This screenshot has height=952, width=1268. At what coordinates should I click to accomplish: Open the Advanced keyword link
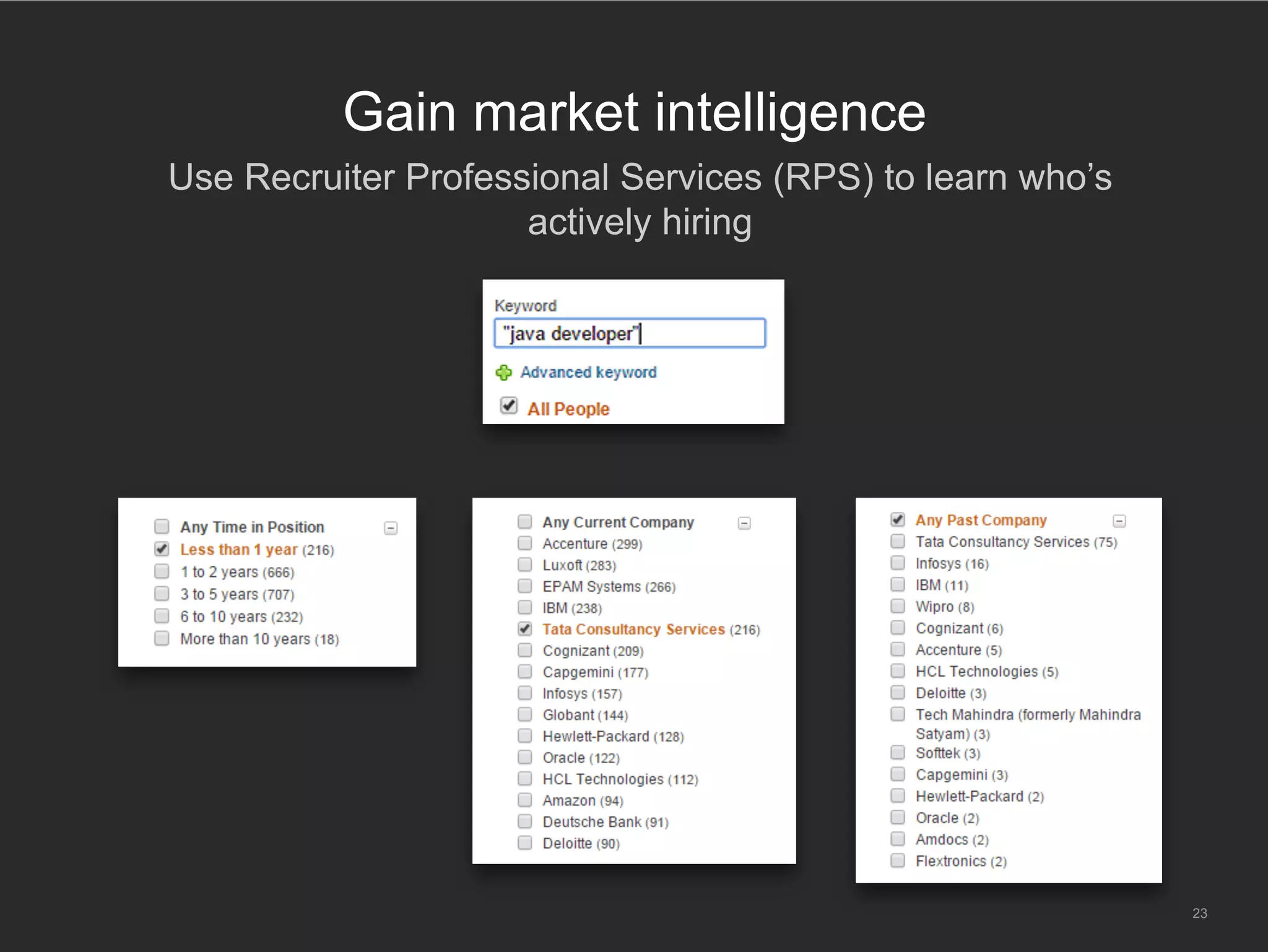[x=588, y=373]
